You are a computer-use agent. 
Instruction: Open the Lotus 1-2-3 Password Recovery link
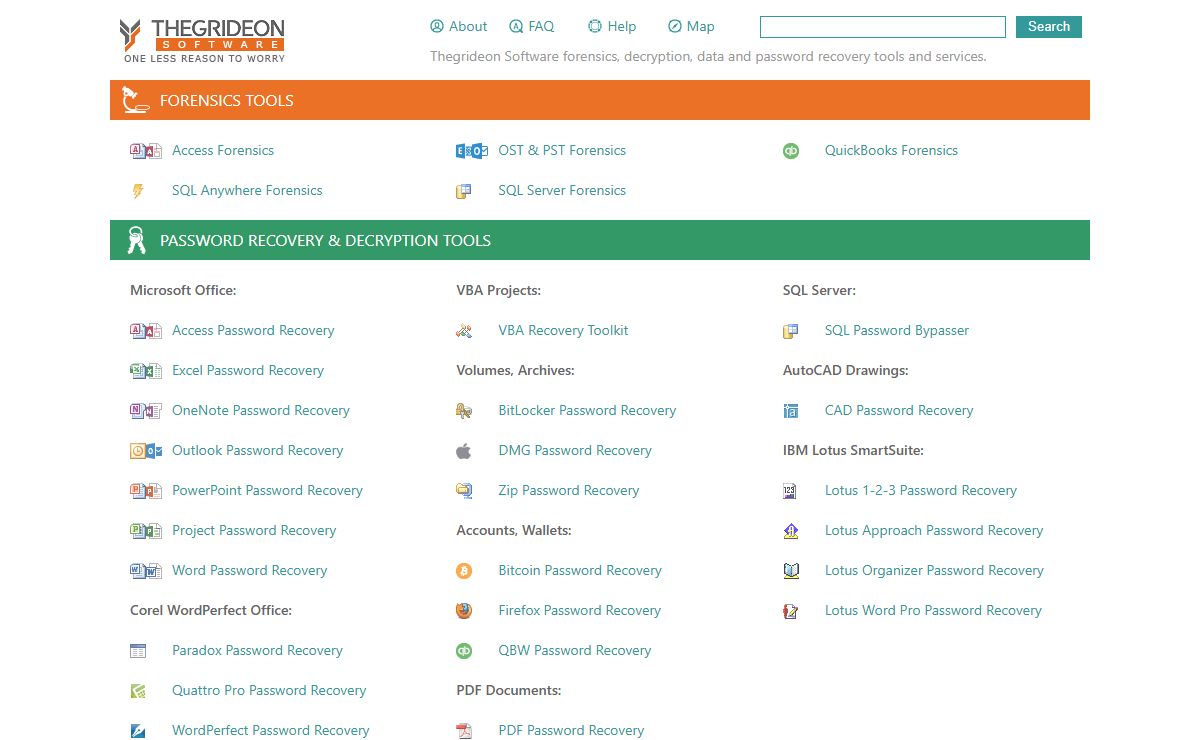click(921, 491)
